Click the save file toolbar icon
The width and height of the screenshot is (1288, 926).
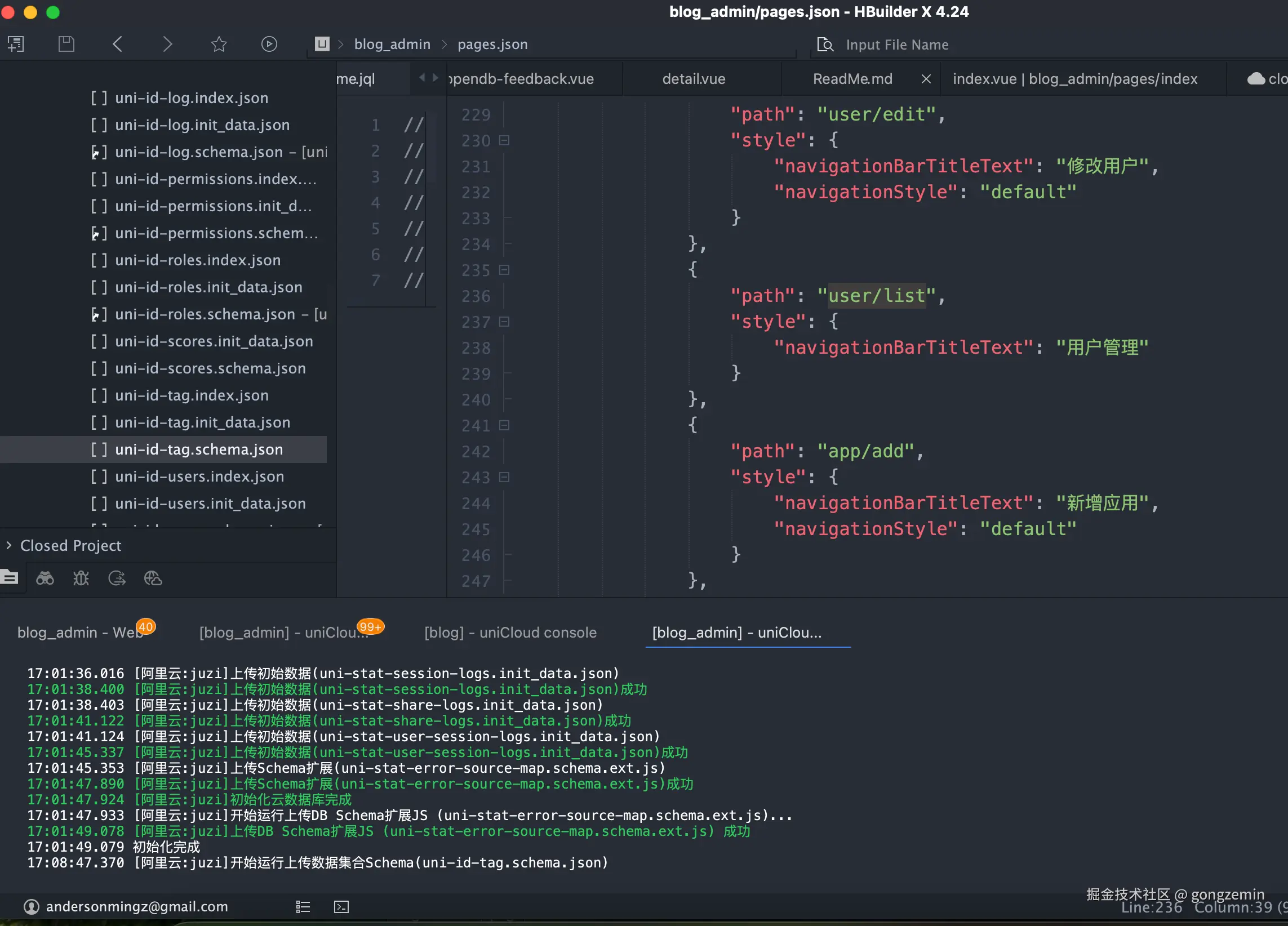point(66,44)
